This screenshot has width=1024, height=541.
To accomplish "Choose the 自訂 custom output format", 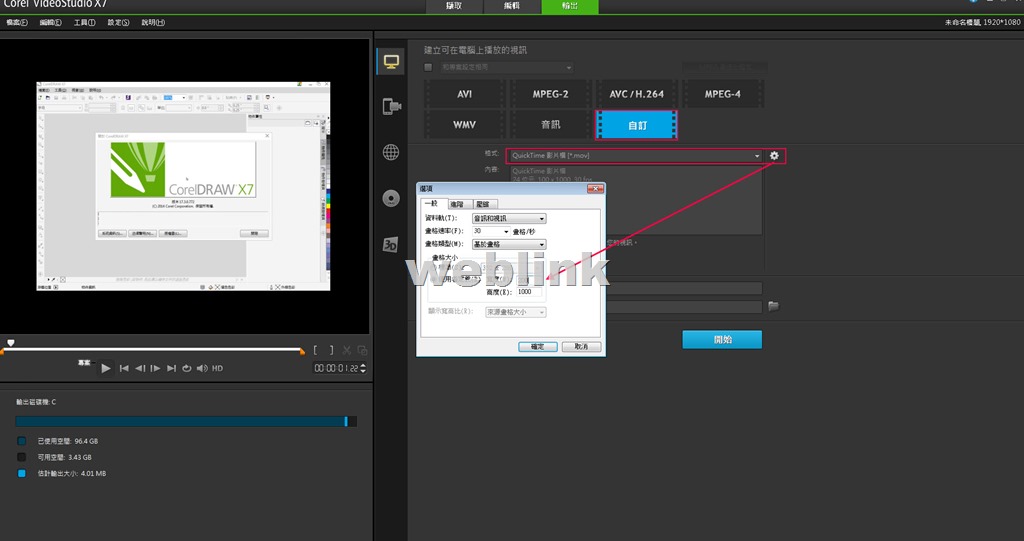I will 637,125.
